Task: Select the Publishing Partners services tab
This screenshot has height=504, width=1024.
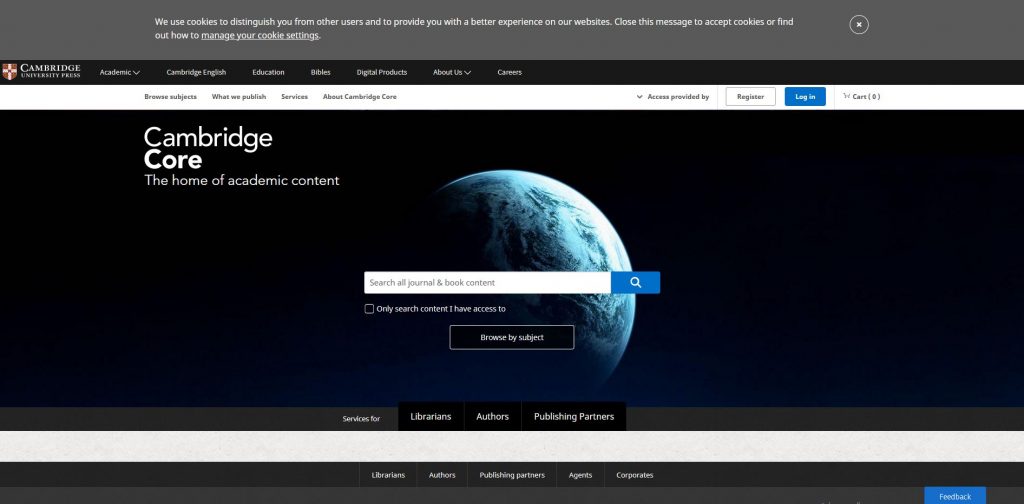Action: [x=574, y=417]
